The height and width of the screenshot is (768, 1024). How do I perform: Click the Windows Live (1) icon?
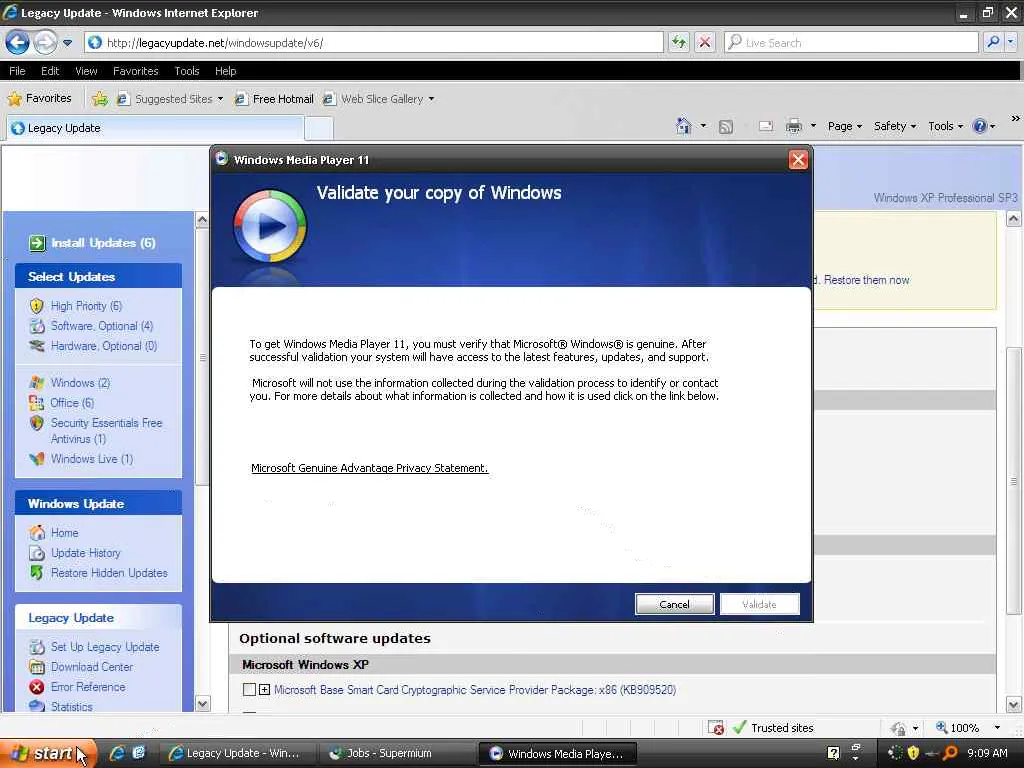tap(37, 459)
